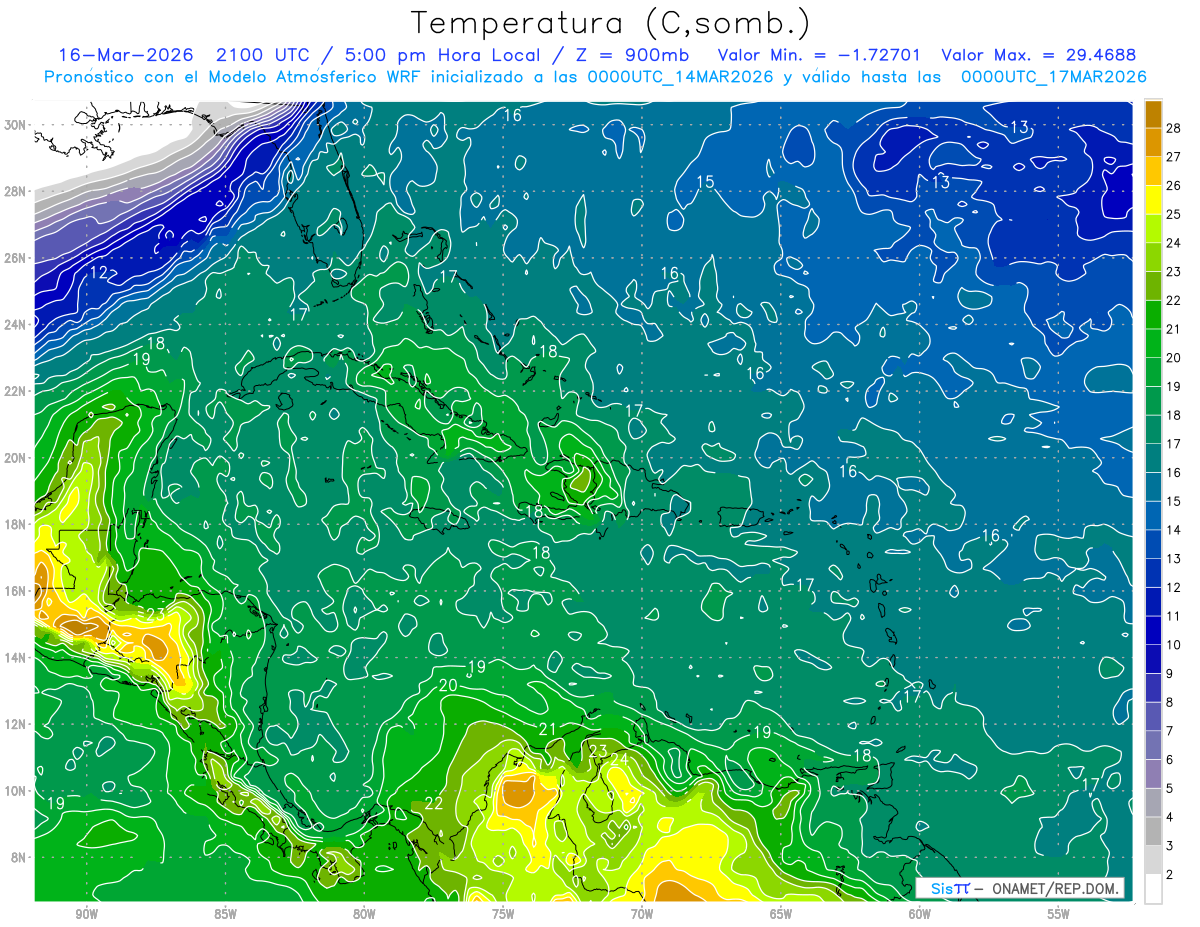
Task: Click the latitude axis label "28N"
Action: pyautogui.click(x=16, y=191)
